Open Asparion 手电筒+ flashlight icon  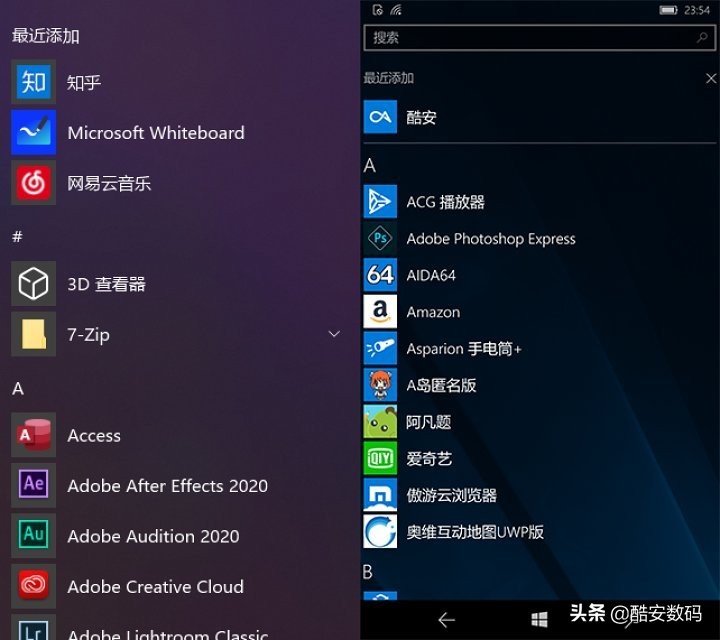pos(380,348)
